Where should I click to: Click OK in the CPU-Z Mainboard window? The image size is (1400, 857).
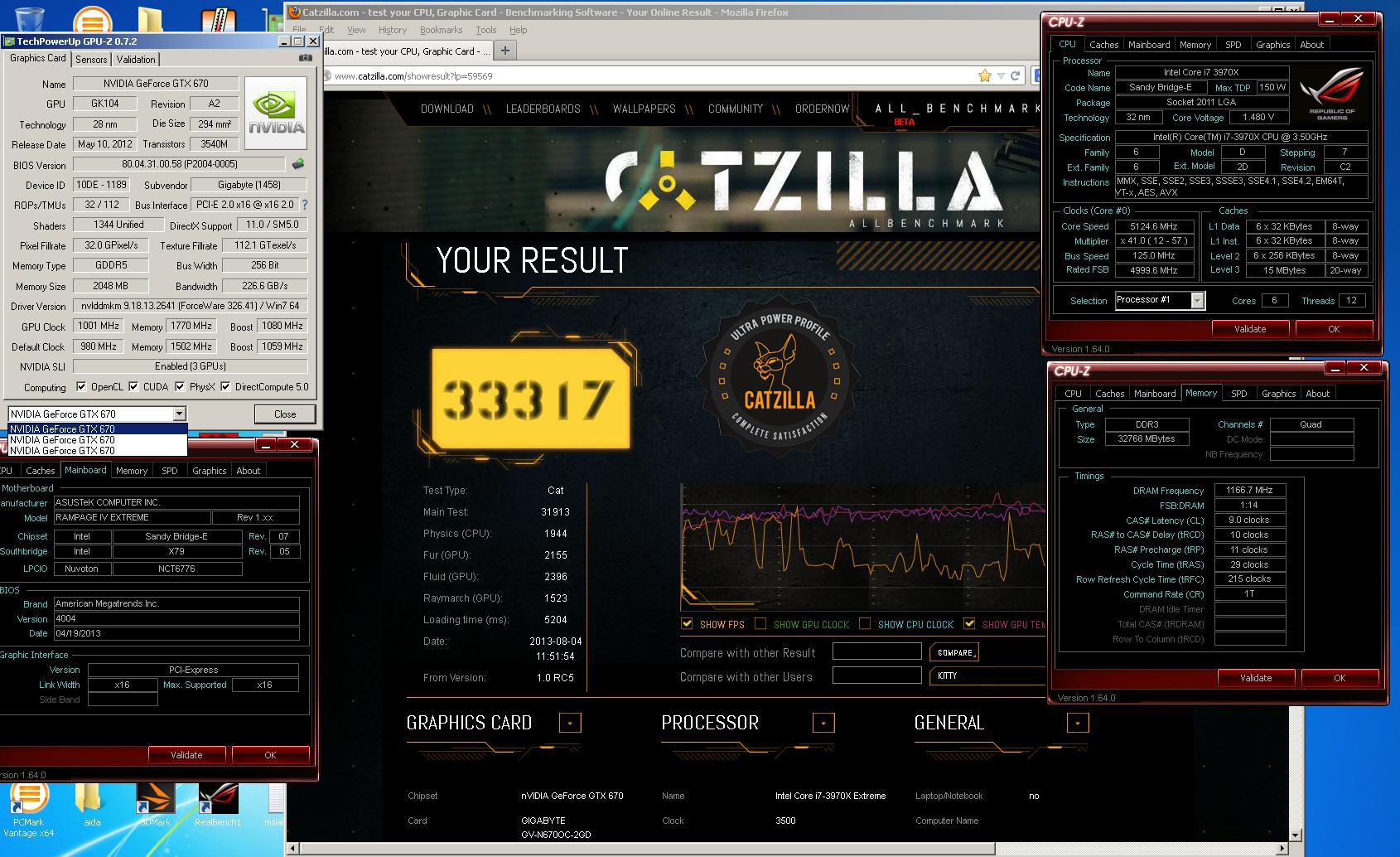point(270,754)
